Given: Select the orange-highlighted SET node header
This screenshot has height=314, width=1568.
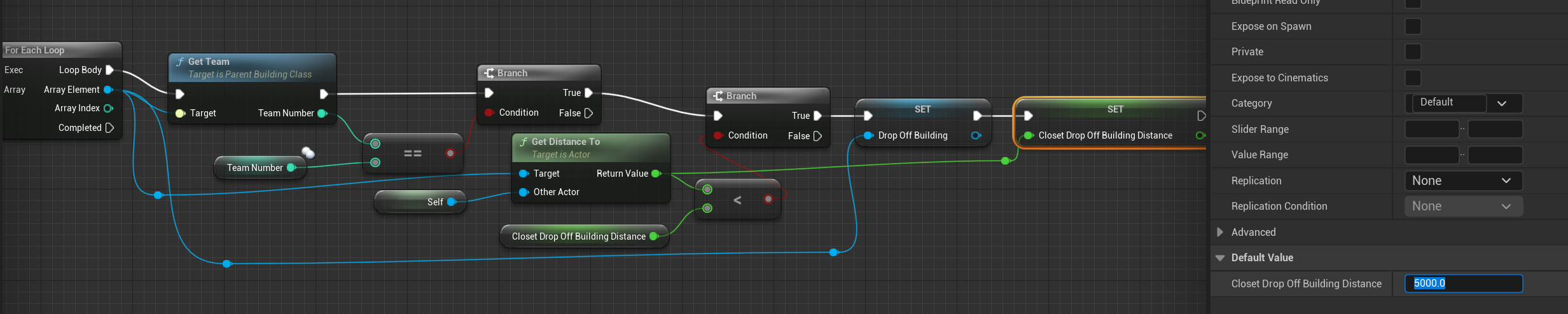Looking at the screenshot, I should [1112, 109].
